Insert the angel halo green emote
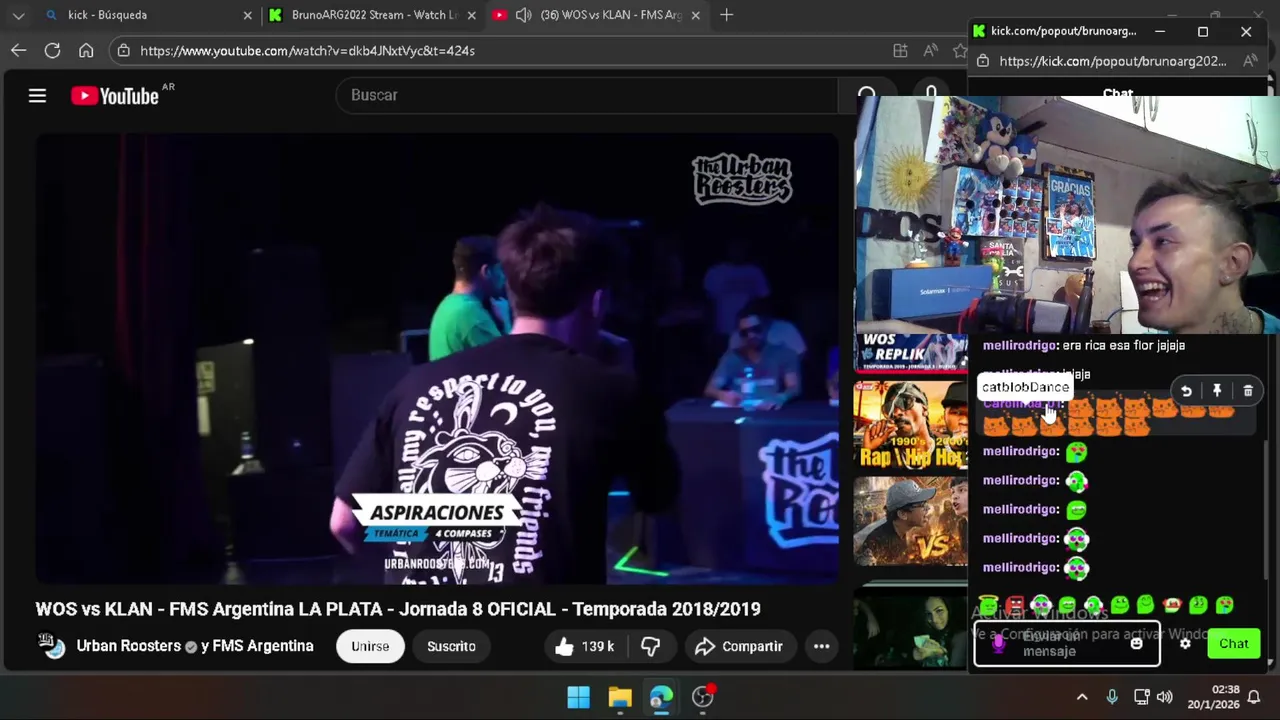Screen dimensions: 1280x720 click(989, 605)
